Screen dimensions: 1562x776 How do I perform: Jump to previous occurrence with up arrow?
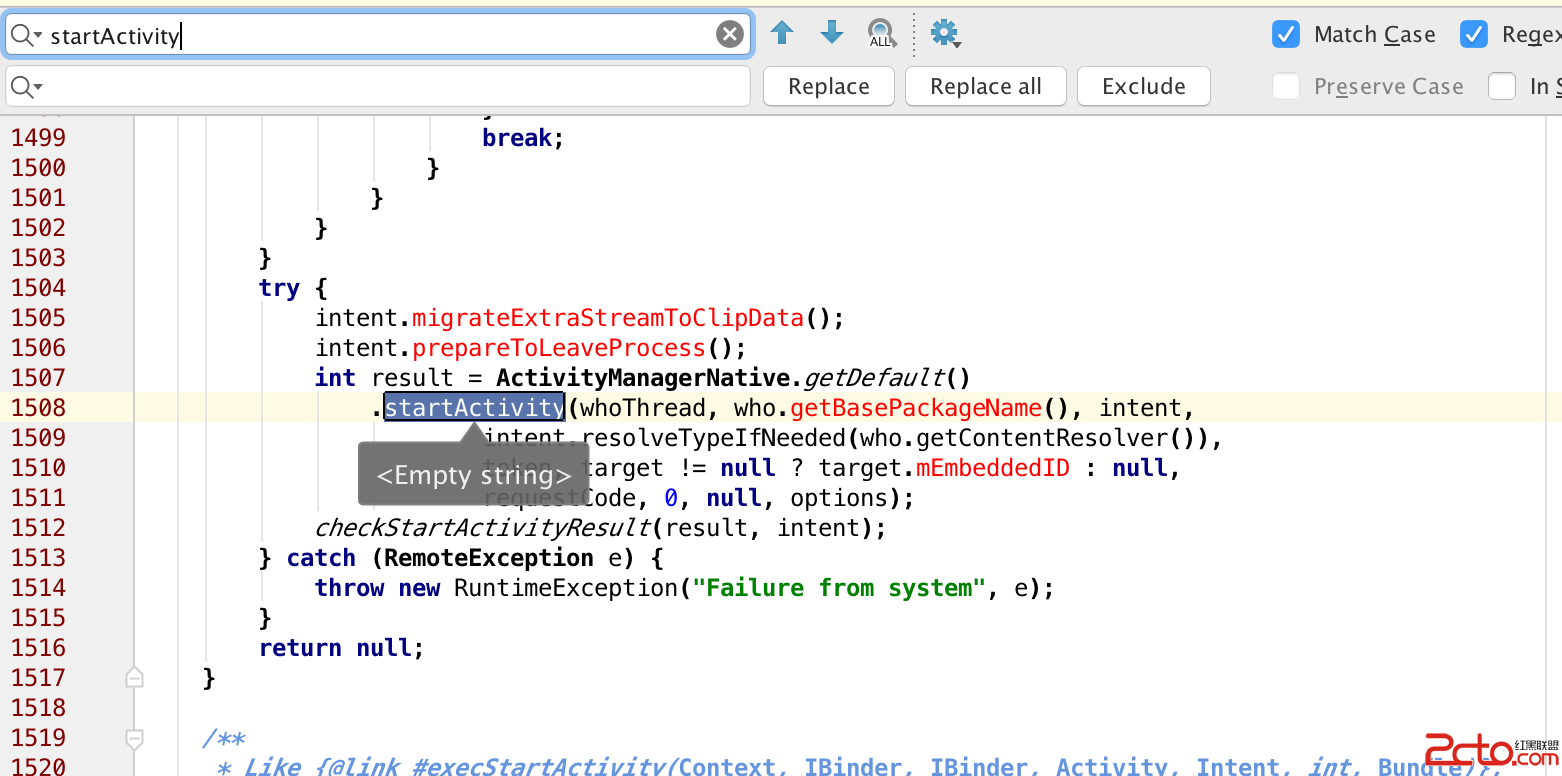tap(782, 34)
